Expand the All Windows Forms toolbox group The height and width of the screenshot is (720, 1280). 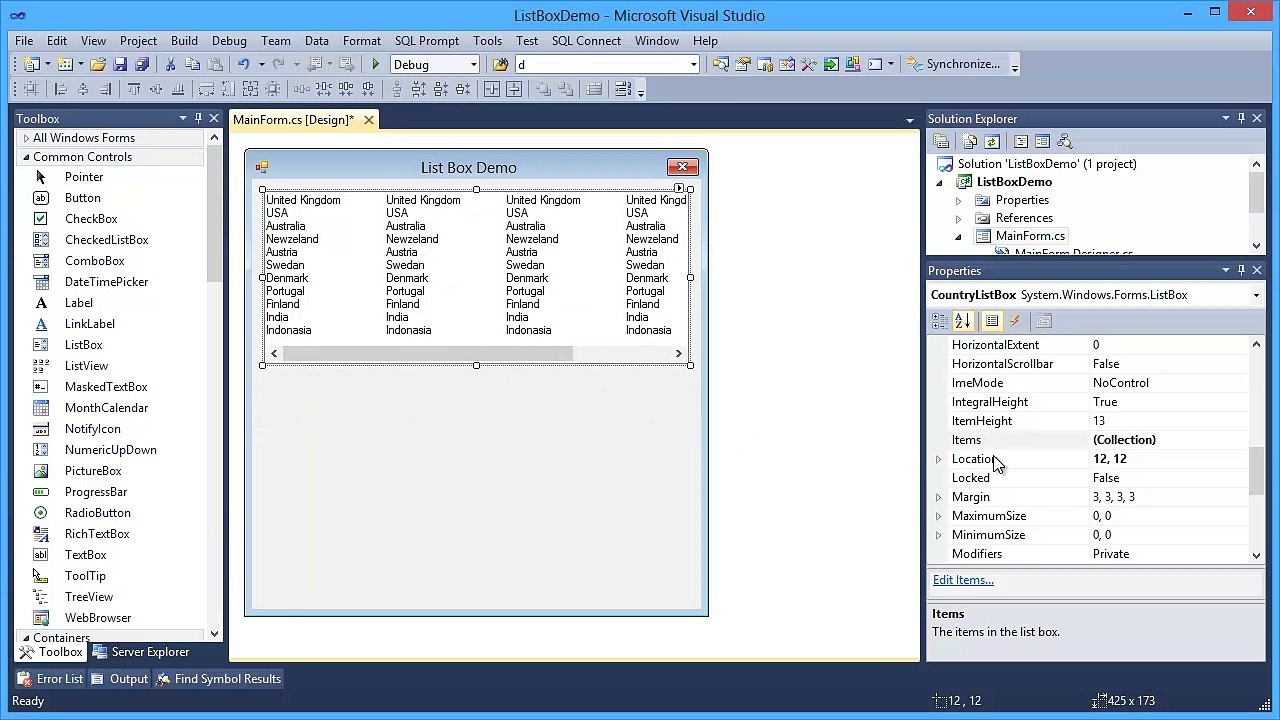(x=26, y=138)
